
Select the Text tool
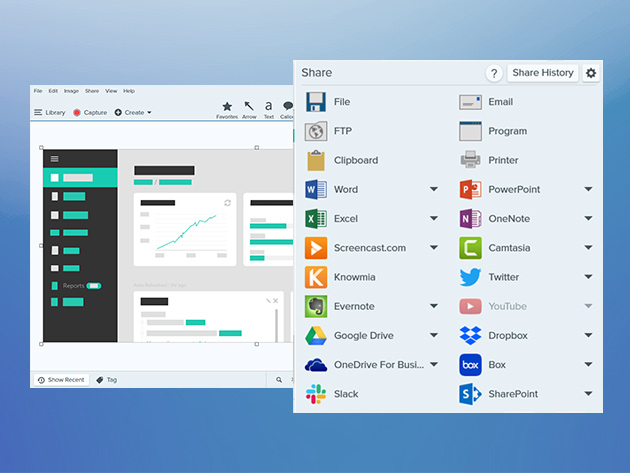point(268,110)
